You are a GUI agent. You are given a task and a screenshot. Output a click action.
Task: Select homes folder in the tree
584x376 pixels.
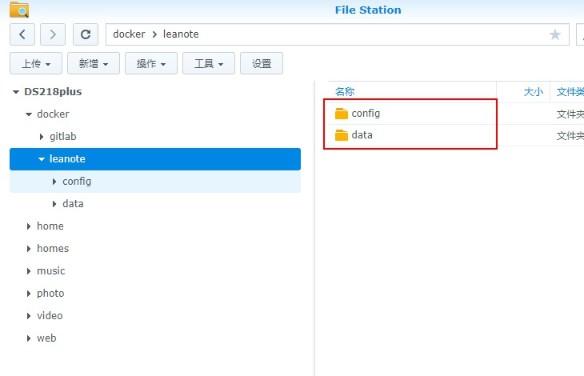pos(53,248)
